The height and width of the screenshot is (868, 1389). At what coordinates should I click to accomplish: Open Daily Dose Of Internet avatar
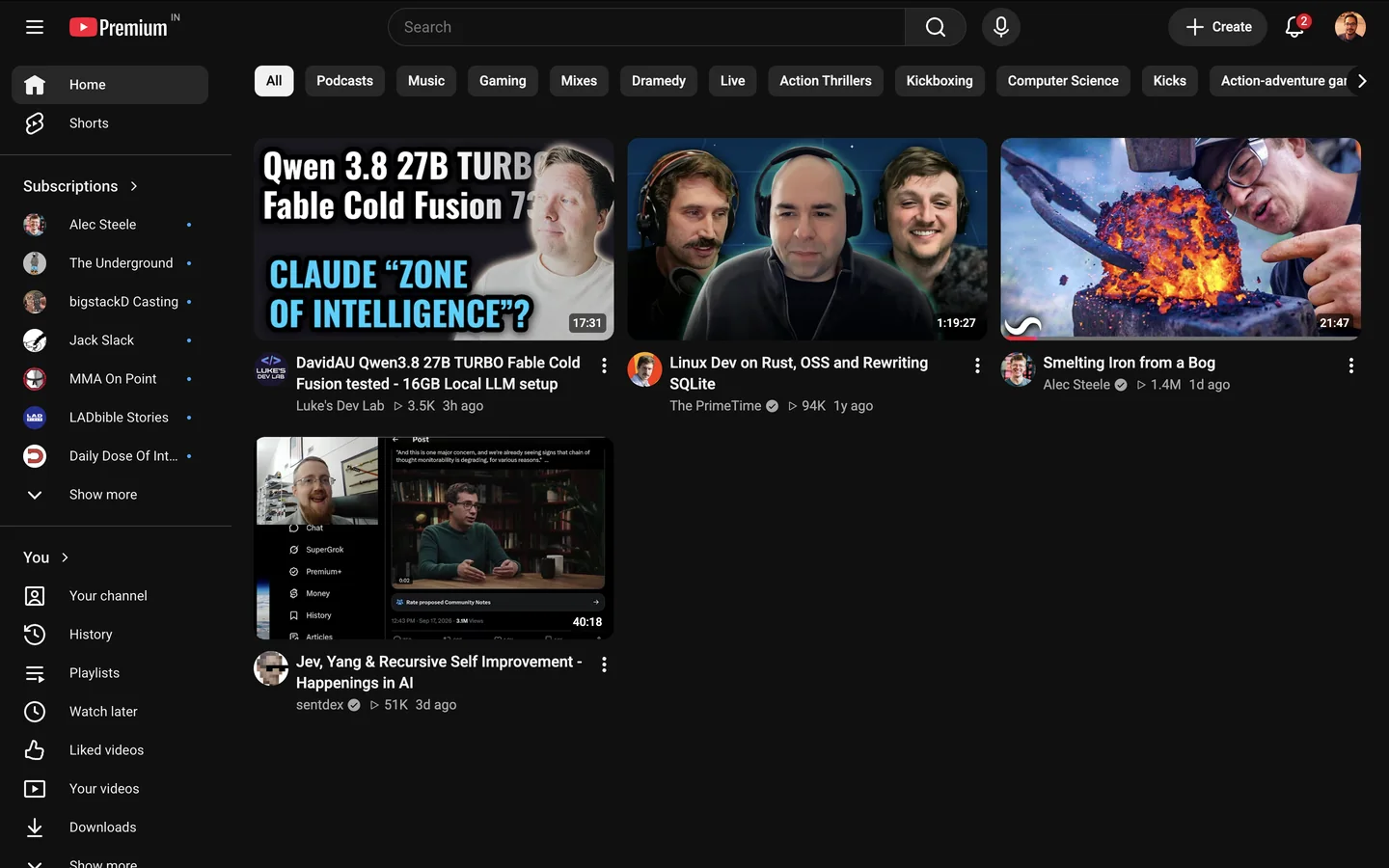35,456
